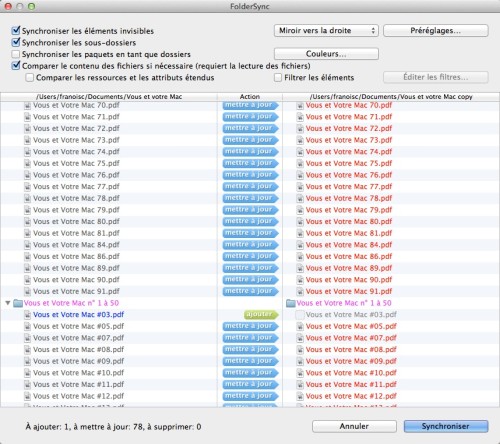Disable 'Synchroniser les éléments invisibles' checkbox

coord(16,31)
